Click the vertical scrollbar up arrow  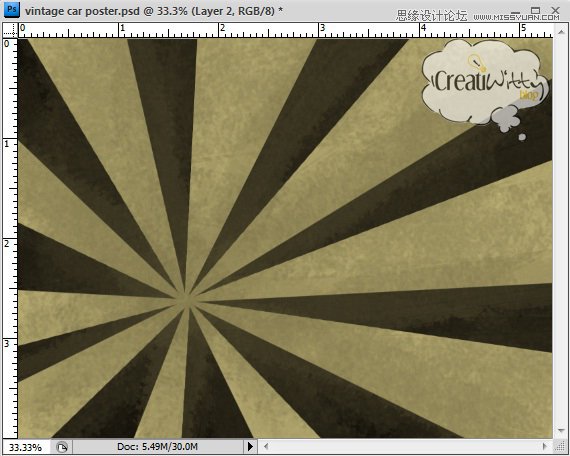(560, 31)
